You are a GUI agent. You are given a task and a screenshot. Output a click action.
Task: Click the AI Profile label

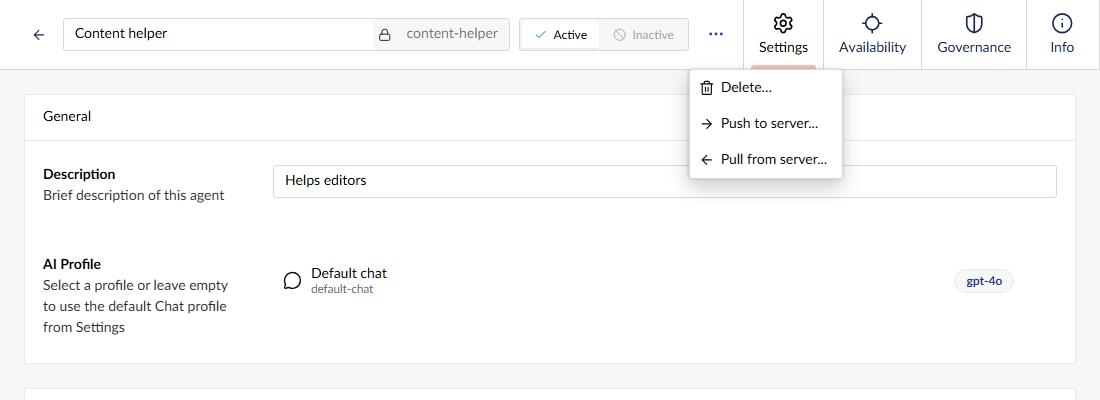72,265
